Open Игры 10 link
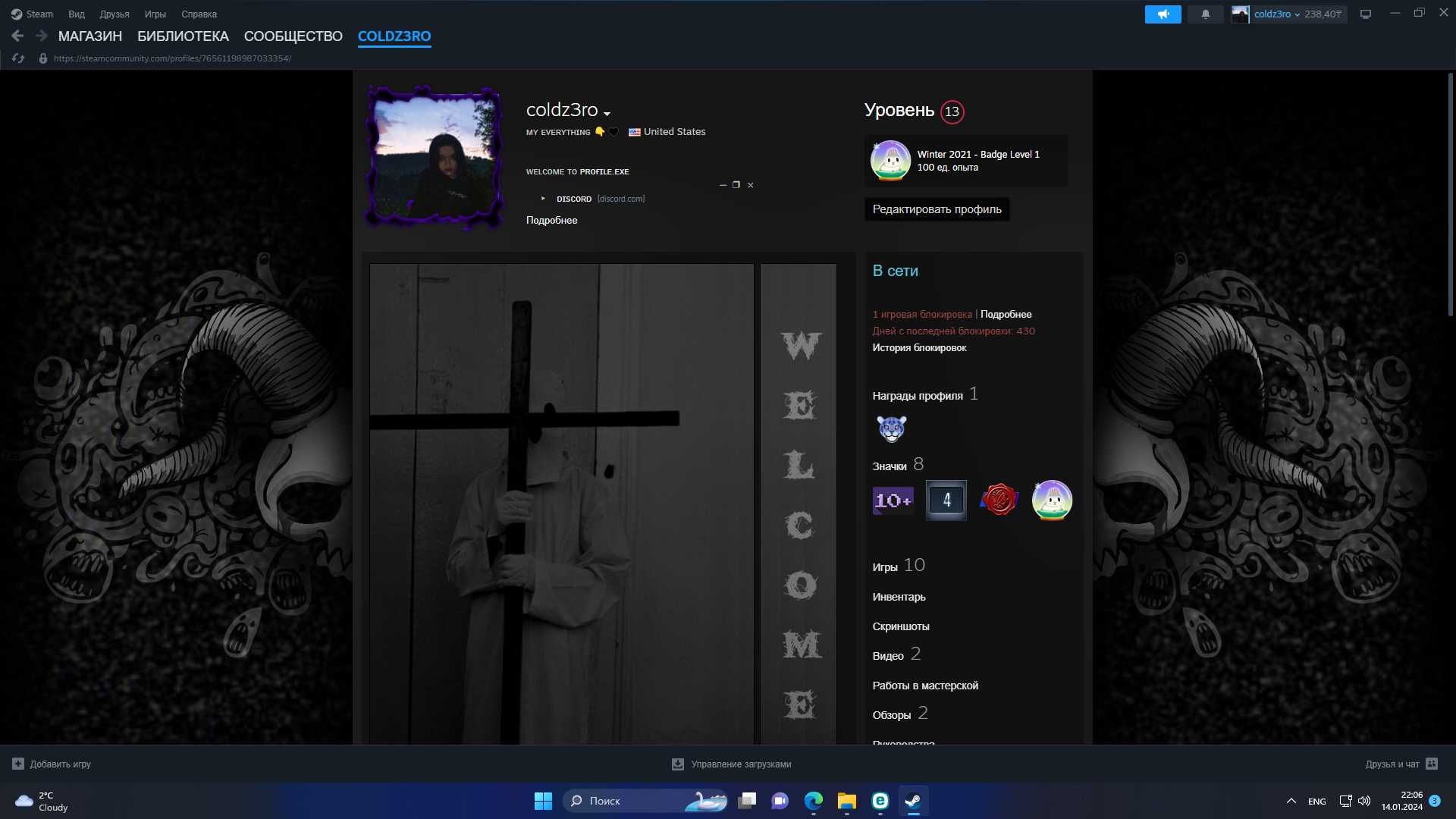The image size is (1456, 819). [899, 566]
